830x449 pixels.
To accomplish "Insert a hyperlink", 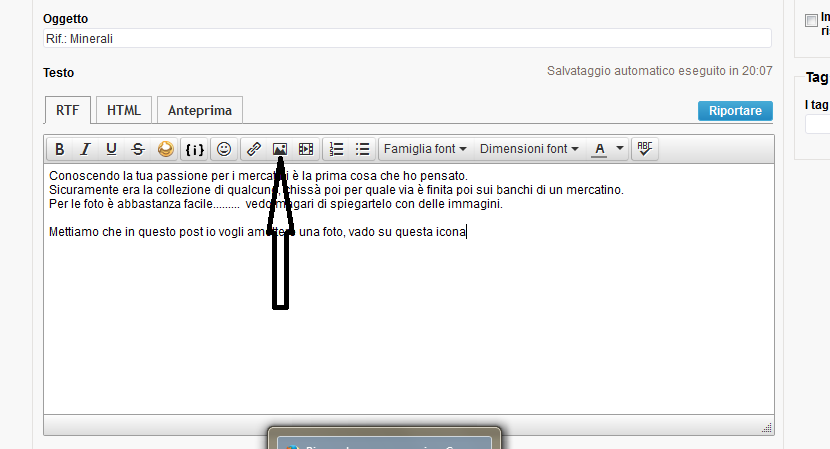I will [254, 149].
